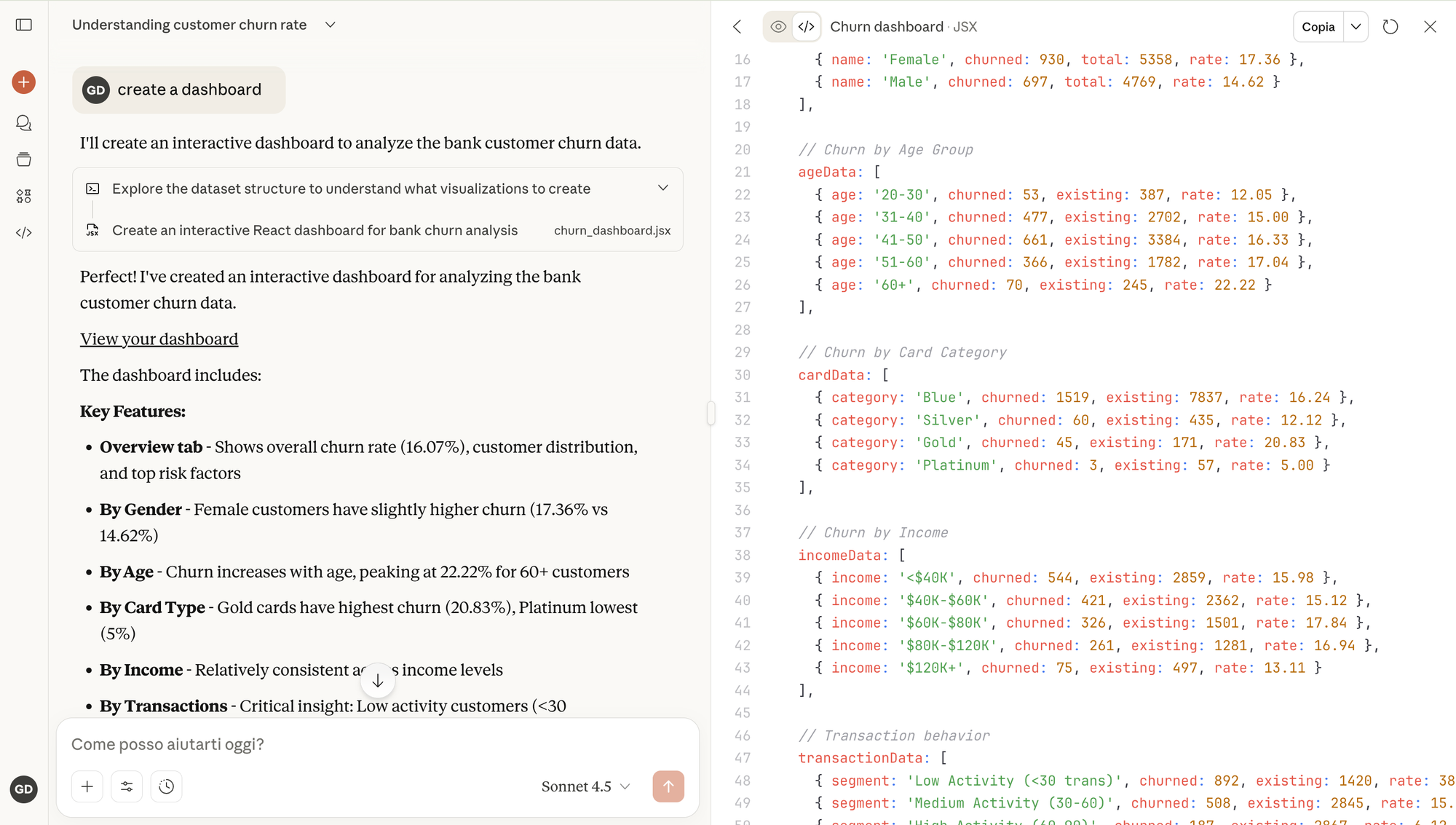Open the extended thinking clock icon

click(x=167, y=786)
